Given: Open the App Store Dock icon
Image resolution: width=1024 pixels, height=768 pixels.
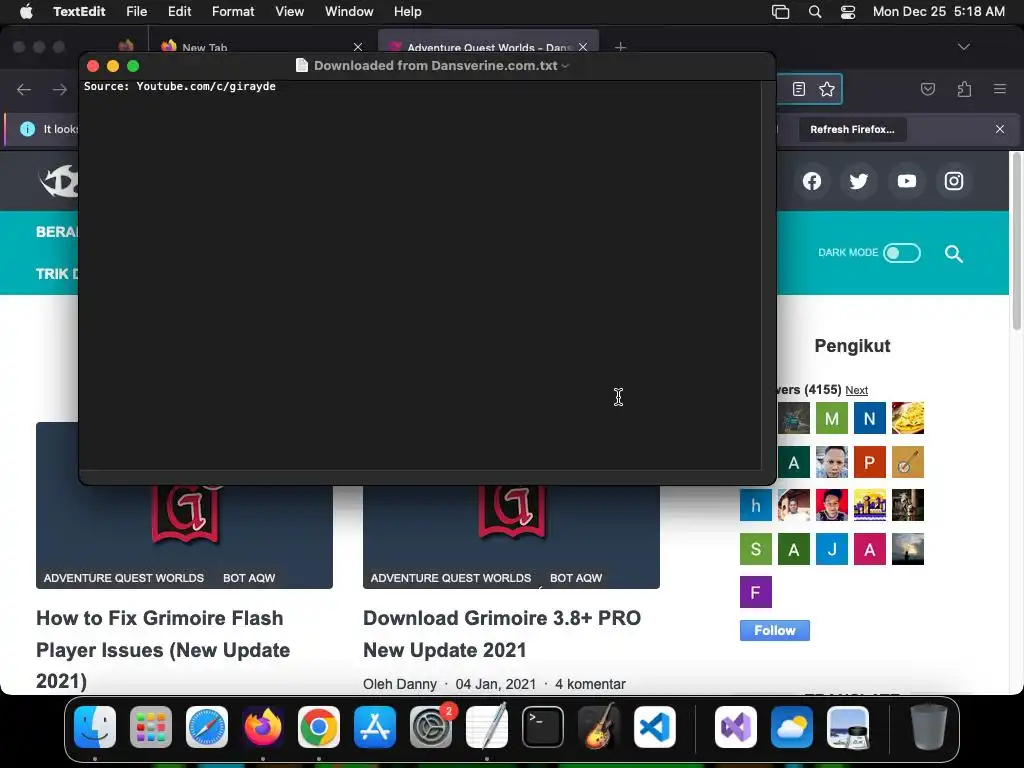Looking at the screenshot, I should click(x=375, y=727).
